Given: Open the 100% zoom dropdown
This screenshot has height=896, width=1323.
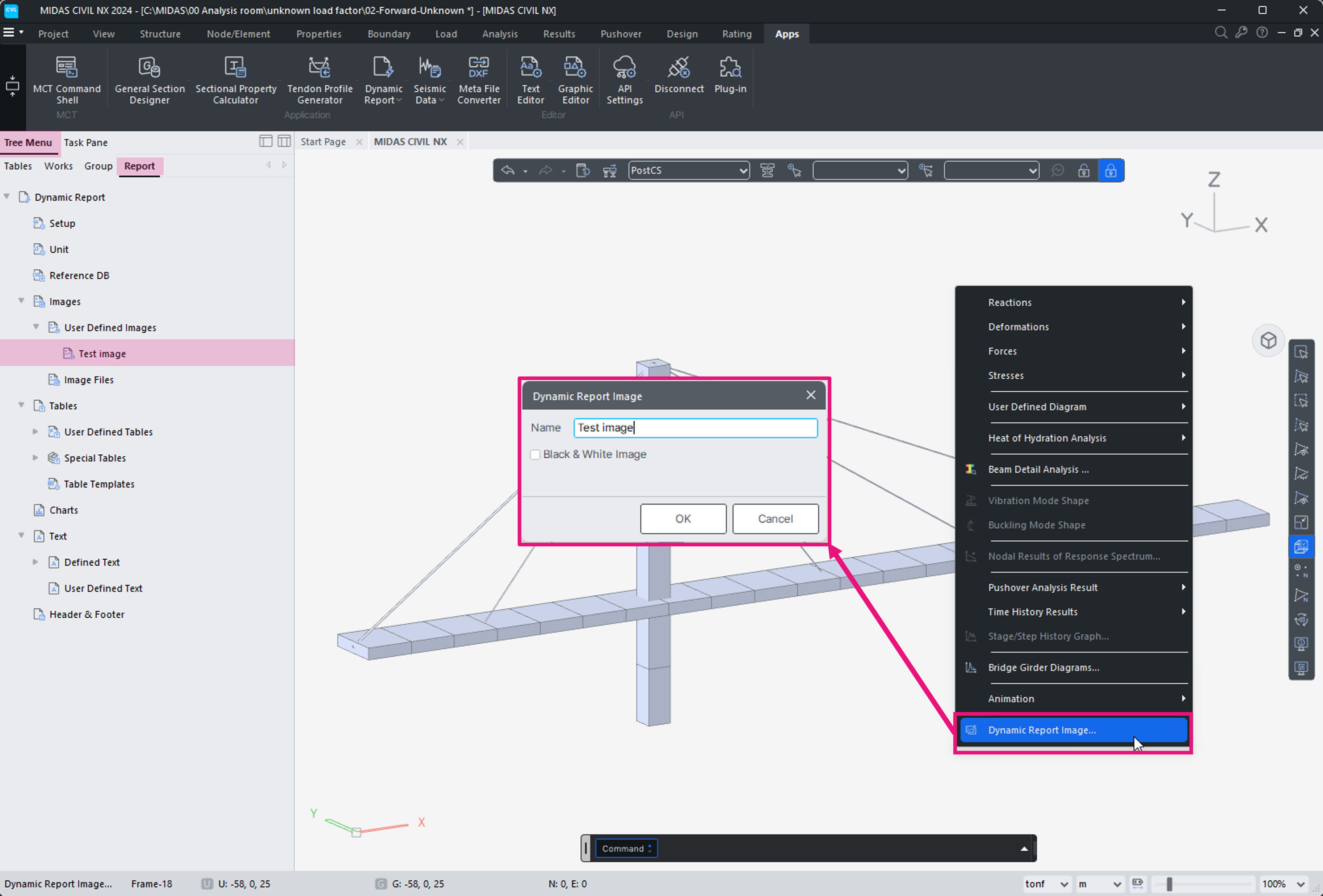Looking at the screenshot, I should point(1283,883).
